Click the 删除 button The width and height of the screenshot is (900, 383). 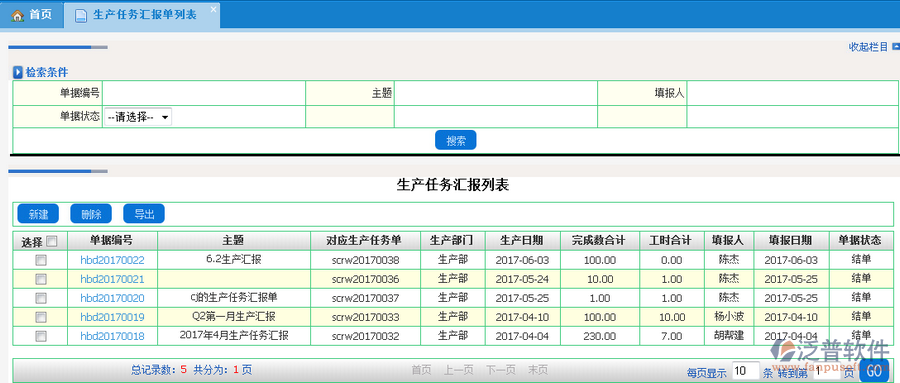(x=91, y=214)
